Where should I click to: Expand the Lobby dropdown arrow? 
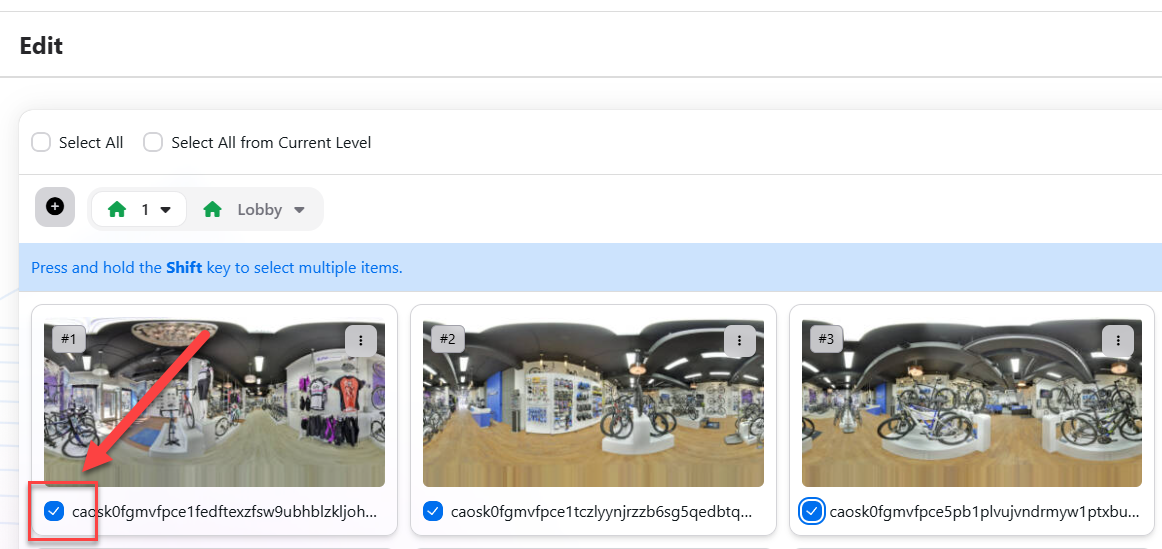(300, 210)
